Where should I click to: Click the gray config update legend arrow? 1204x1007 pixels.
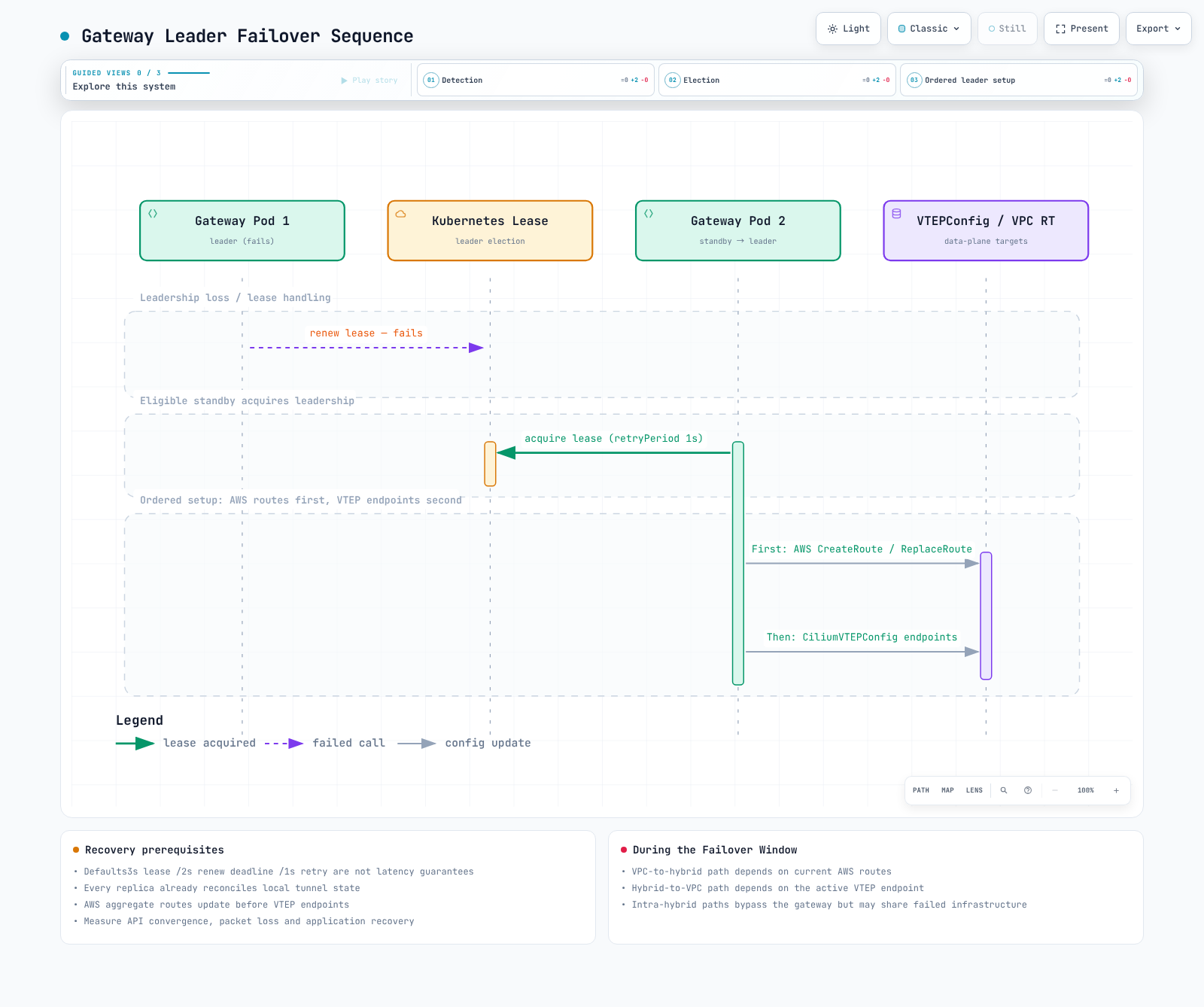coord(417,744)
